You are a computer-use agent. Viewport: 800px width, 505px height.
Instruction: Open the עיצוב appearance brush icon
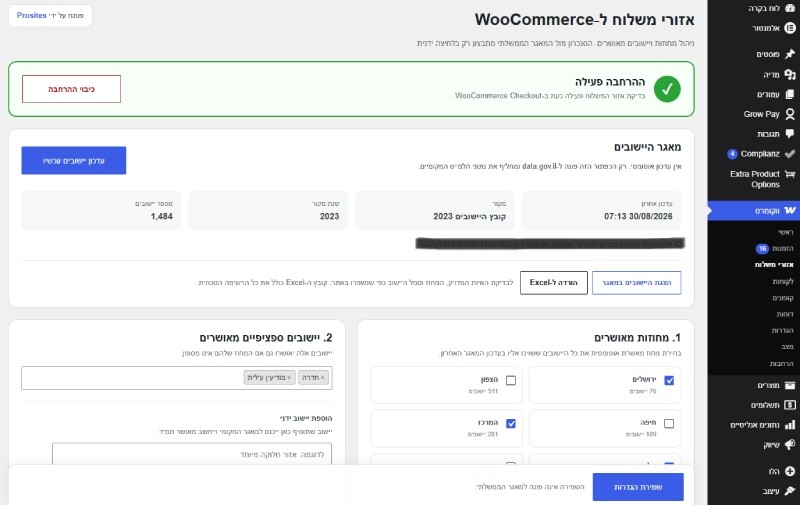(790, 491)
